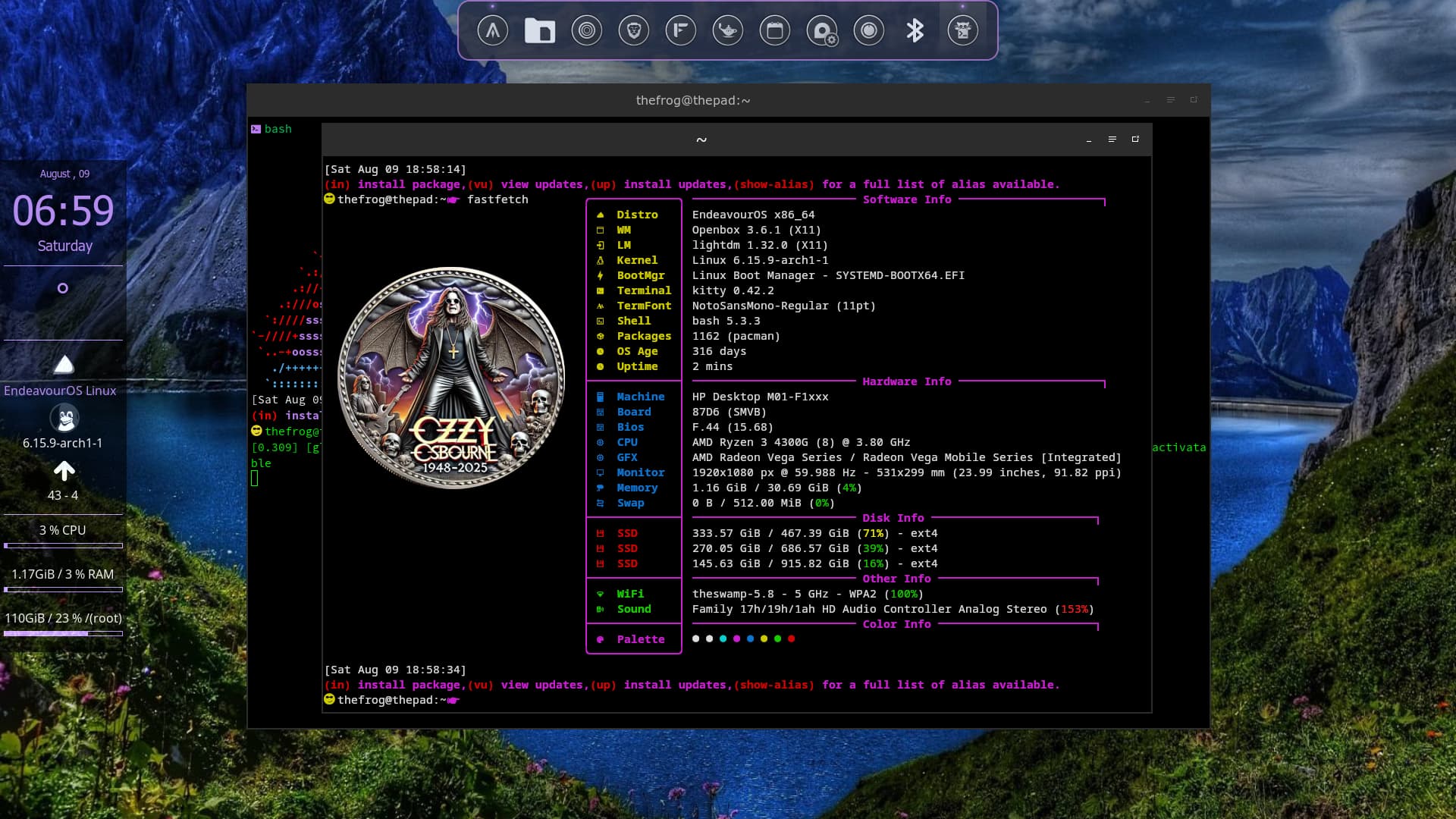This screenshot has height=819, width=1456.
Task: Open menu button of thefrog@thepad window
Action: pos(1170,100)
